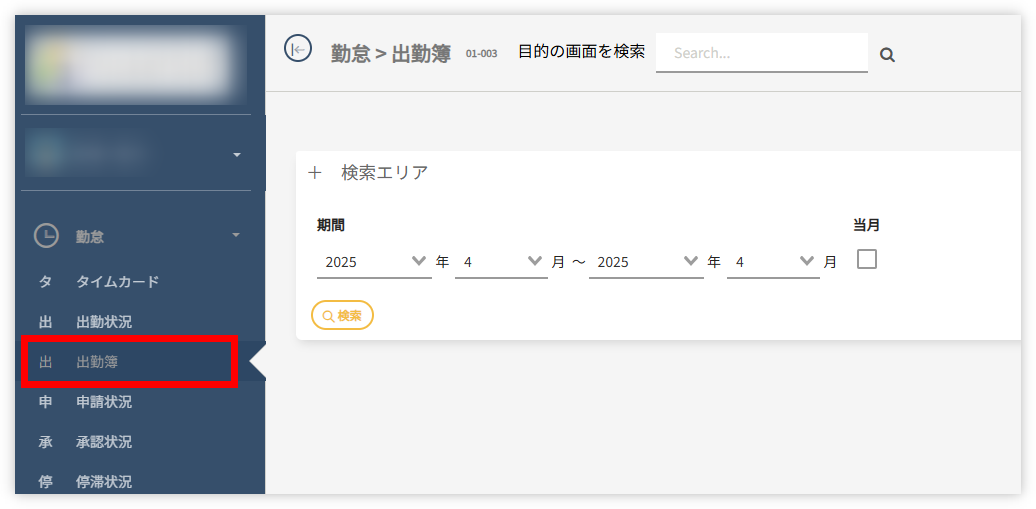Image resolution: width=1036 pixels, height=509 pixels.
Task: Open the start year dropdown
Action: coord(374,261)
